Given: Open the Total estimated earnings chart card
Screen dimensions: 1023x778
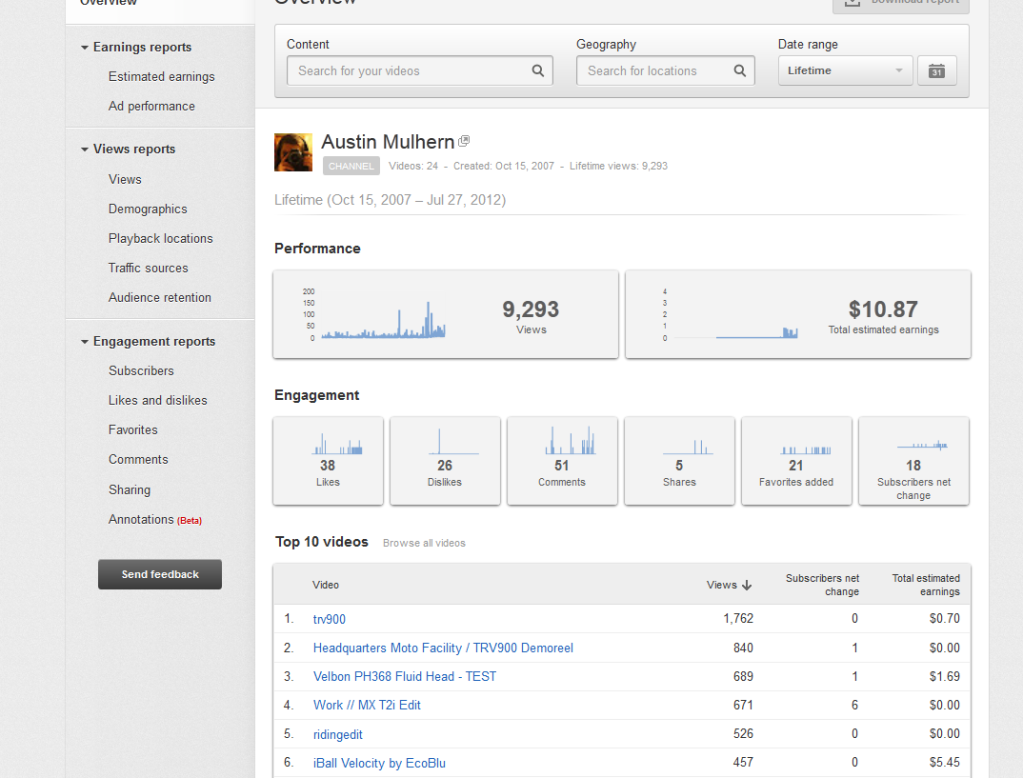Looking at the screenshot, I should (x=798, y=314).
